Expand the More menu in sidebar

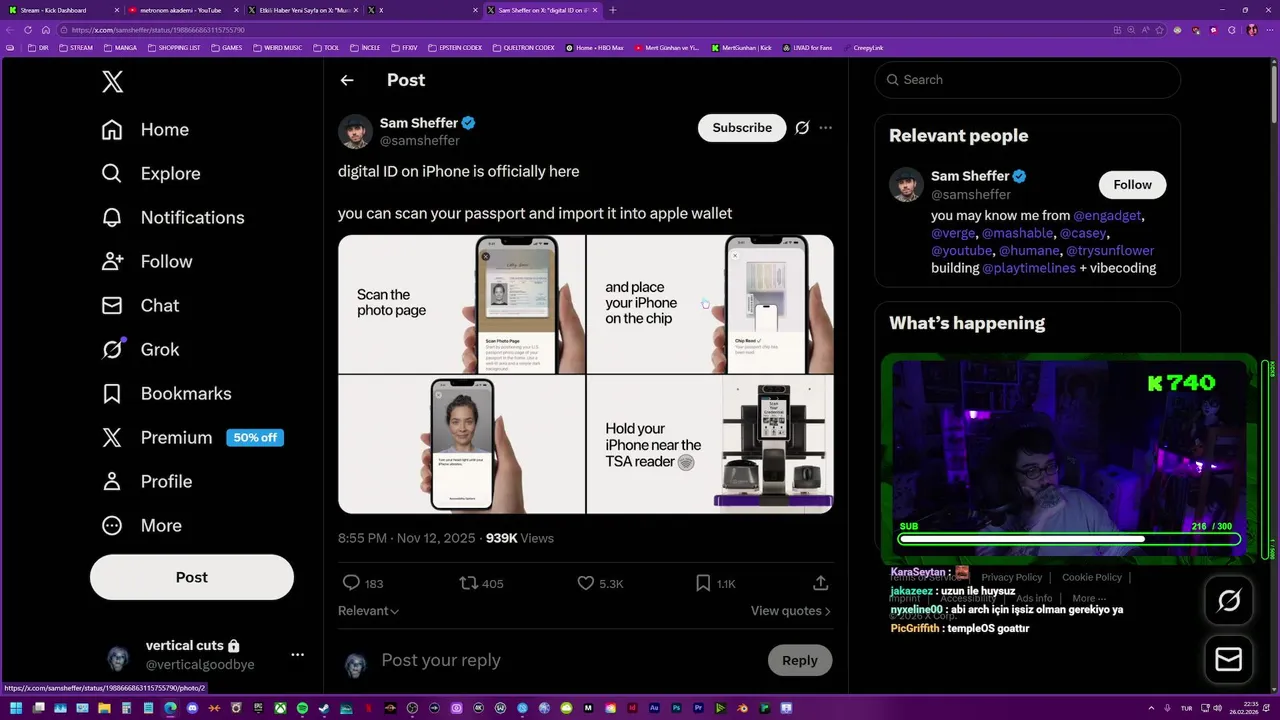(x=141, y=526)
